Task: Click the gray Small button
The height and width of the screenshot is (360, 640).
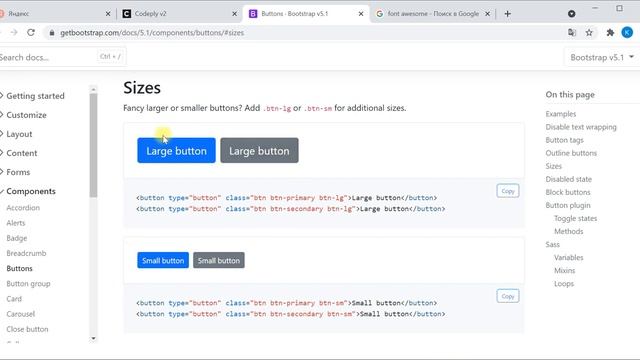Action: (x=219, y=260)
